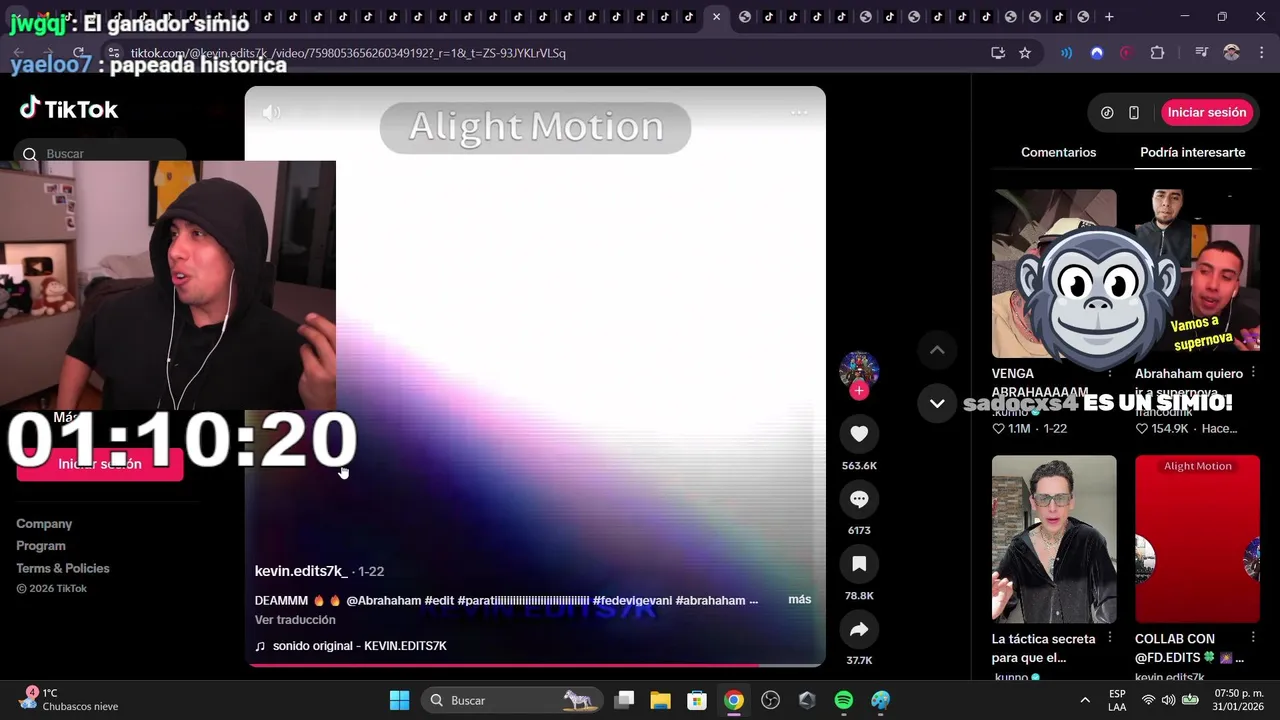Show hidden system tray icons

click(x=1085, y=700)
